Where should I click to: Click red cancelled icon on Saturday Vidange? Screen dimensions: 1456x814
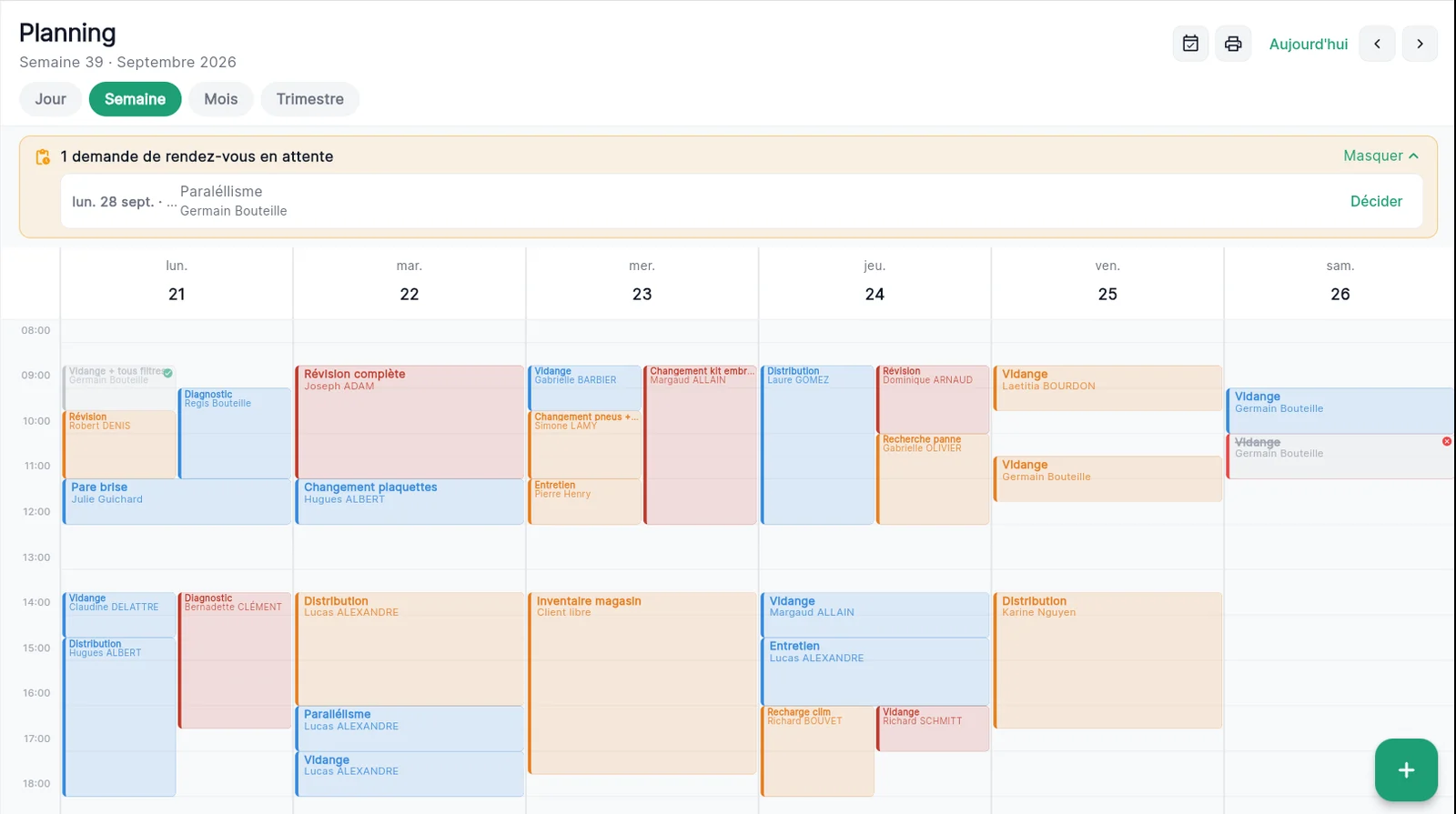tap(1446, 441)
